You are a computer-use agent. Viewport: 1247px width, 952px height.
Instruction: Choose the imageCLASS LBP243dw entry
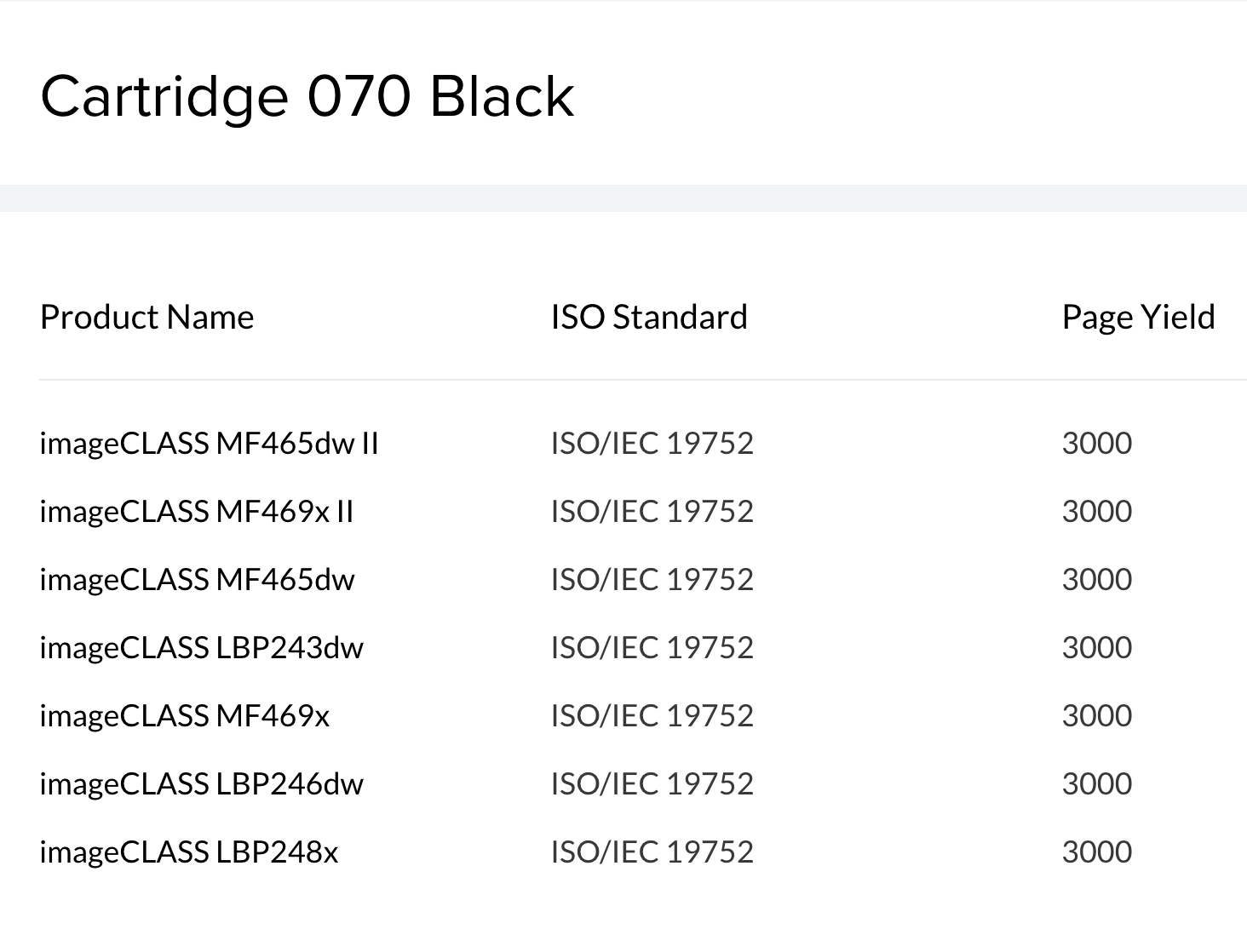point(201,647)
